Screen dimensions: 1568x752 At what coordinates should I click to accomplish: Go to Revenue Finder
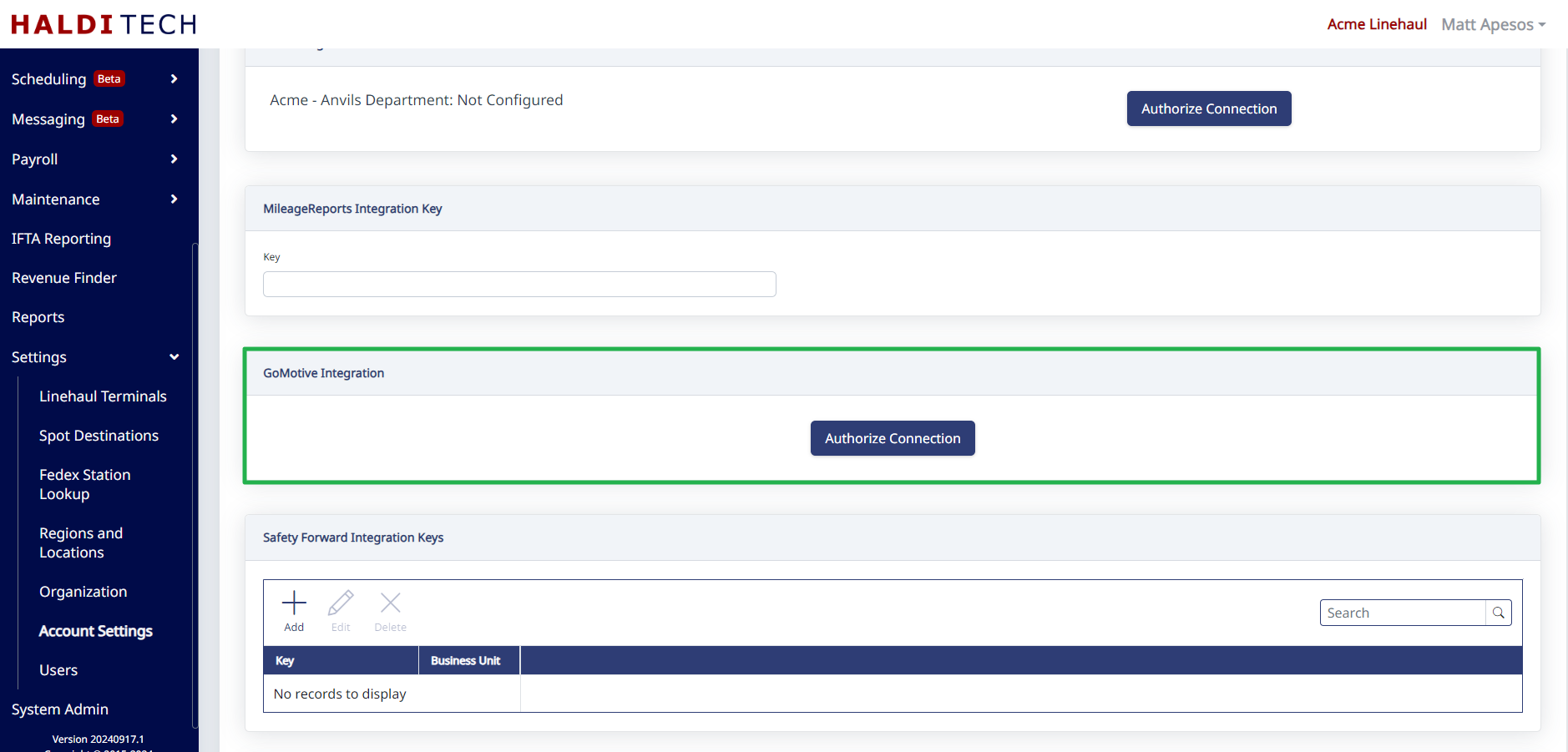(64, 278)
